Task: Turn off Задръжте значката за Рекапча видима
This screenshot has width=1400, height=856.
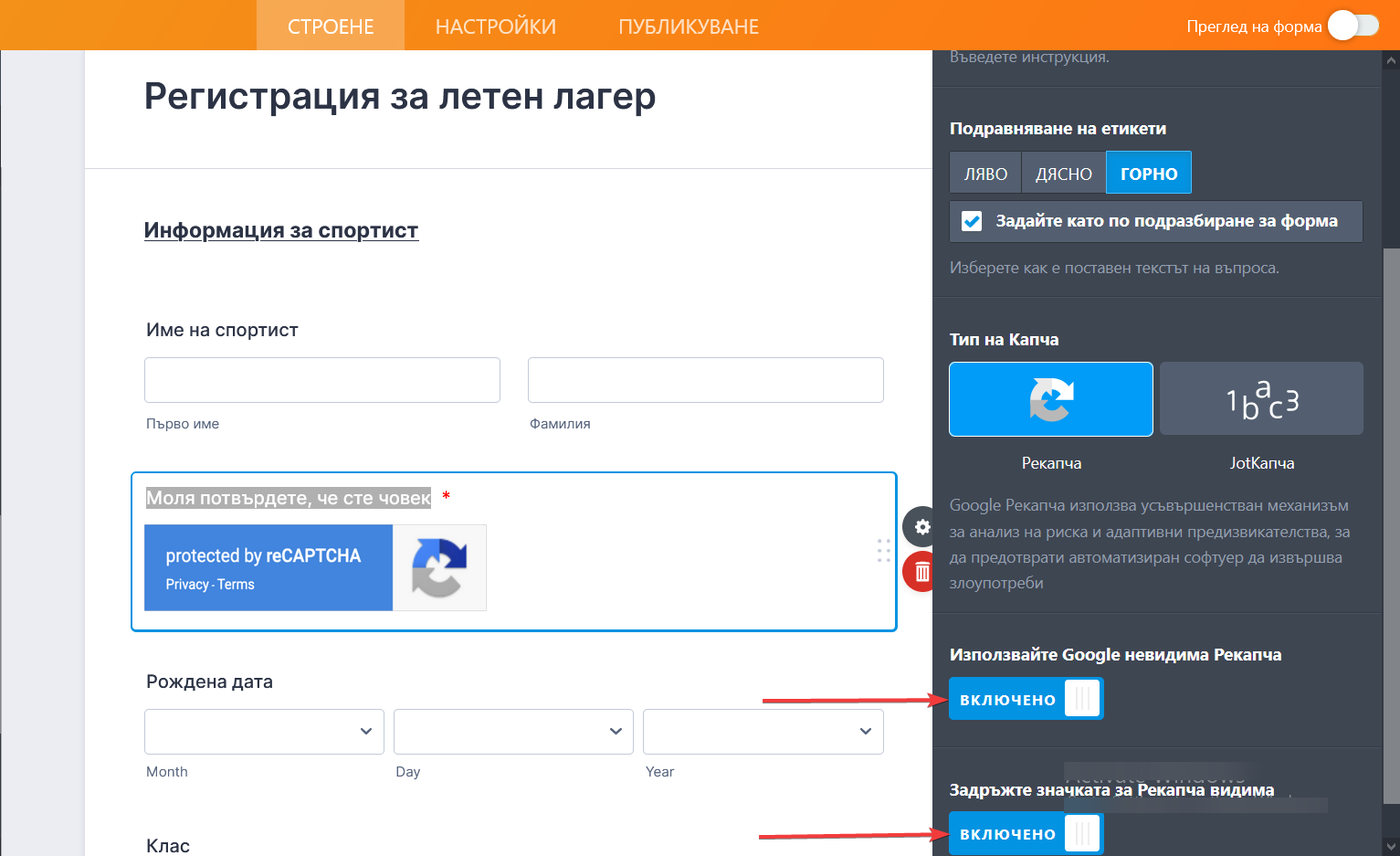Action: click(x=1026, y=833)
